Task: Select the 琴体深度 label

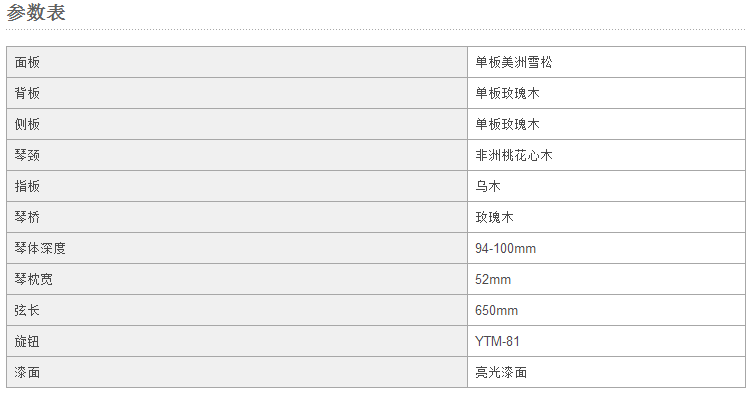Action: pos(39,248)
